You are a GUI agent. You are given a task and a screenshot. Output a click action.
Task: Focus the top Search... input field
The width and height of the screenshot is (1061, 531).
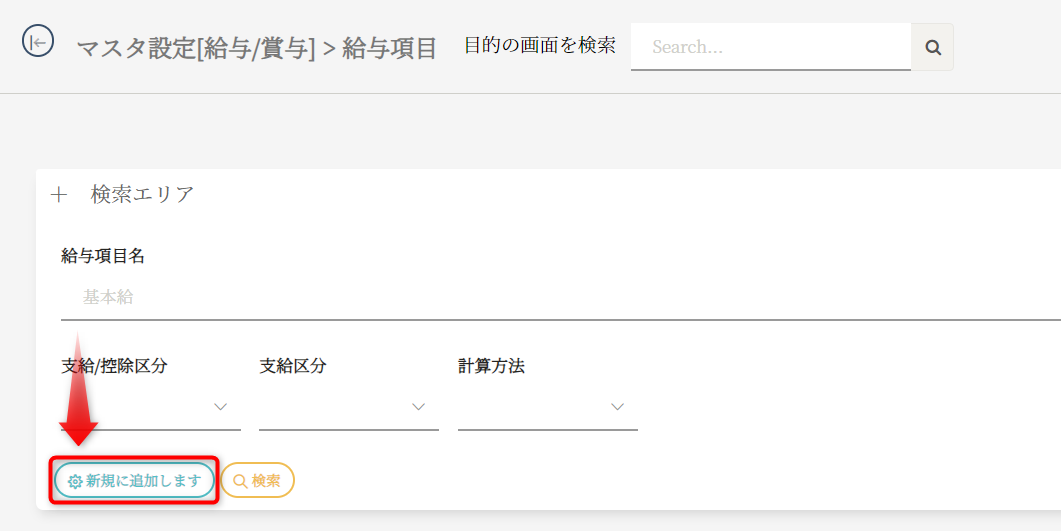click(770, 47)
